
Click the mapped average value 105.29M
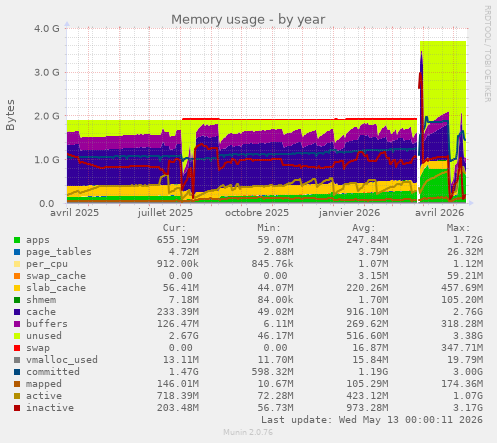[367, 384]
